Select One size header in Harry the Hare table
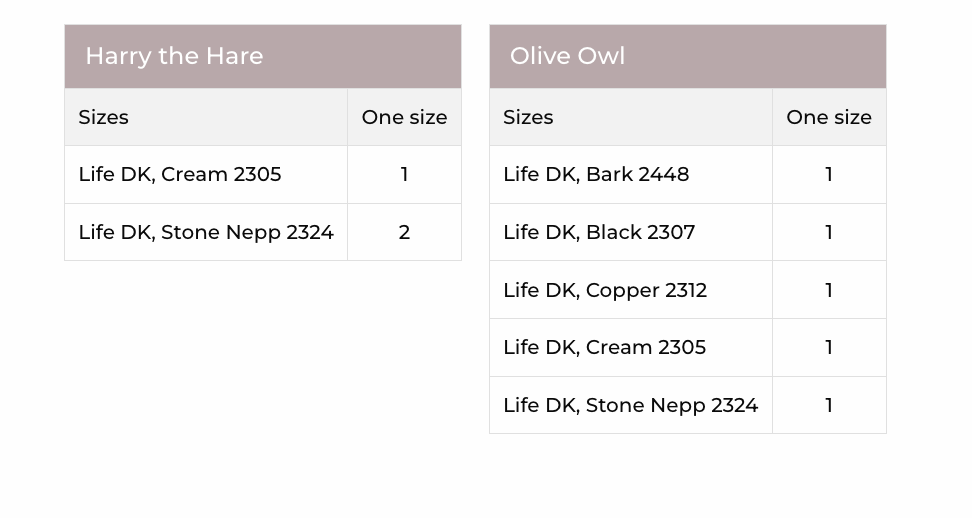The width and height of the screenshot is (972, 518). click(x=404, y=117)
